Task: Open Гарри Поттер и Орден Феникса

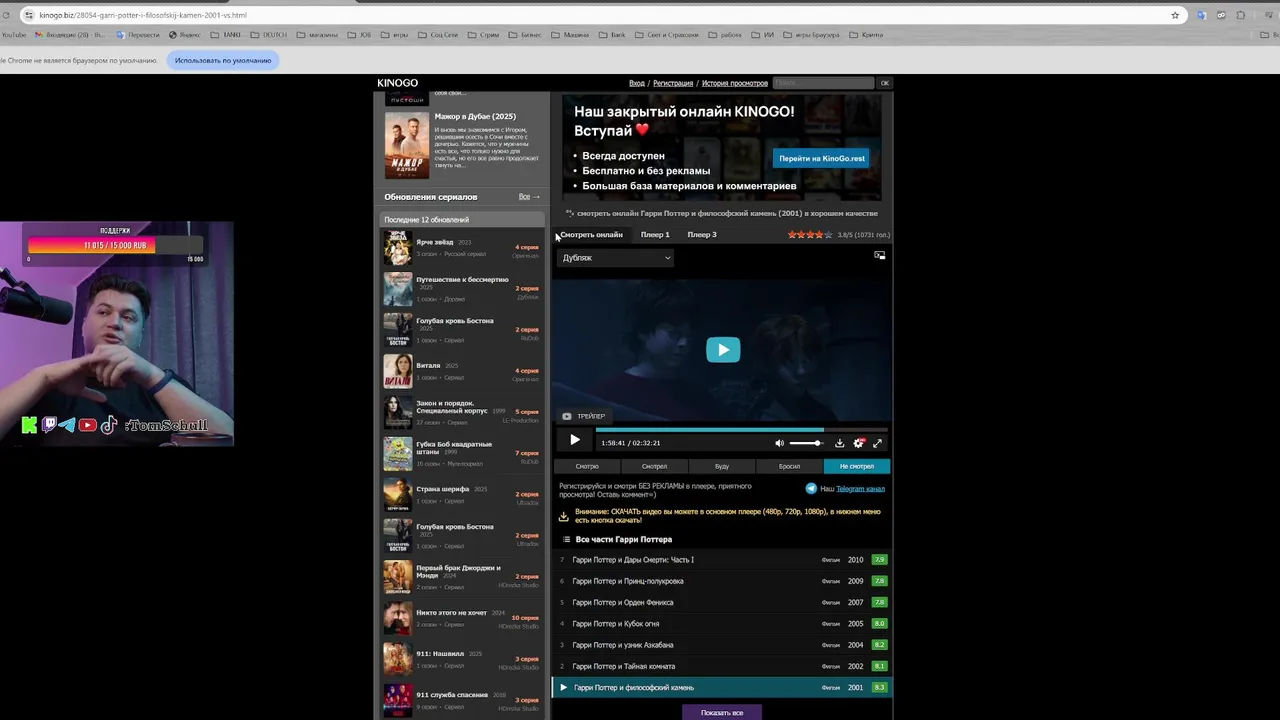Action: (623, 602)
